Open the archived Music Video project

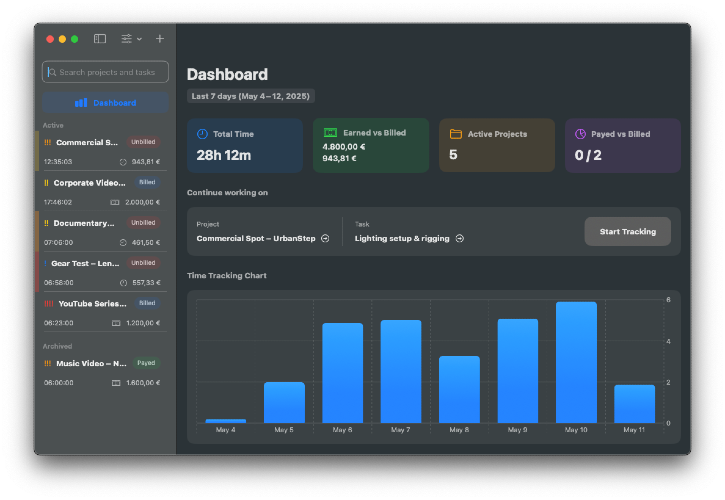coord(103,373)
